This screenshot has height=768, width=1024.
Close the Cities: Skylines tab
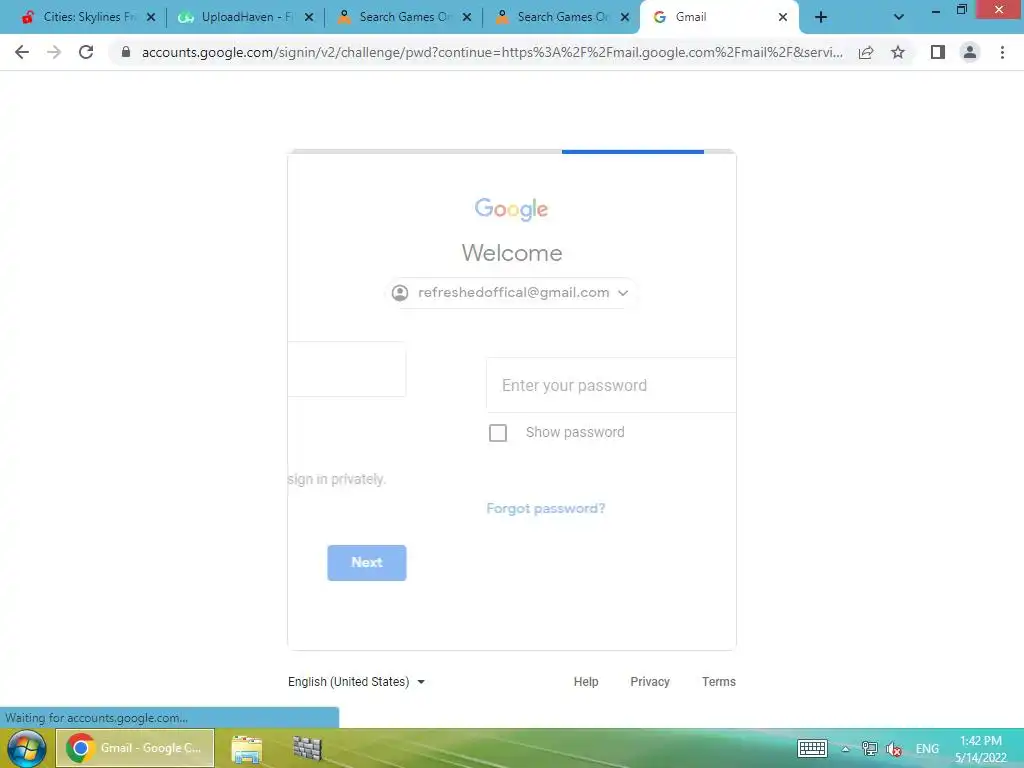pos(151,18)
